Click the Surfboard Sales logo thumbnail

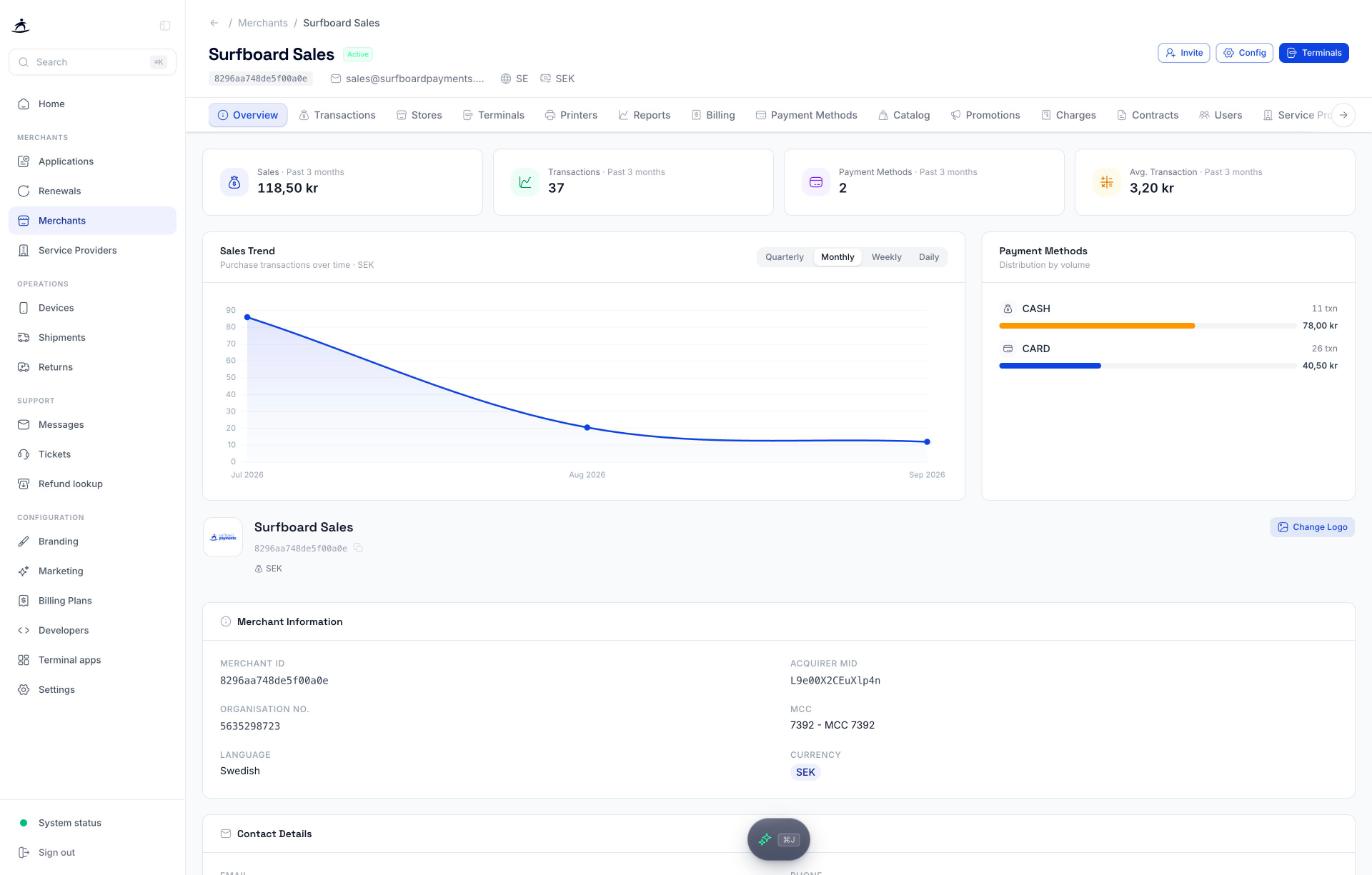point(223,537)
